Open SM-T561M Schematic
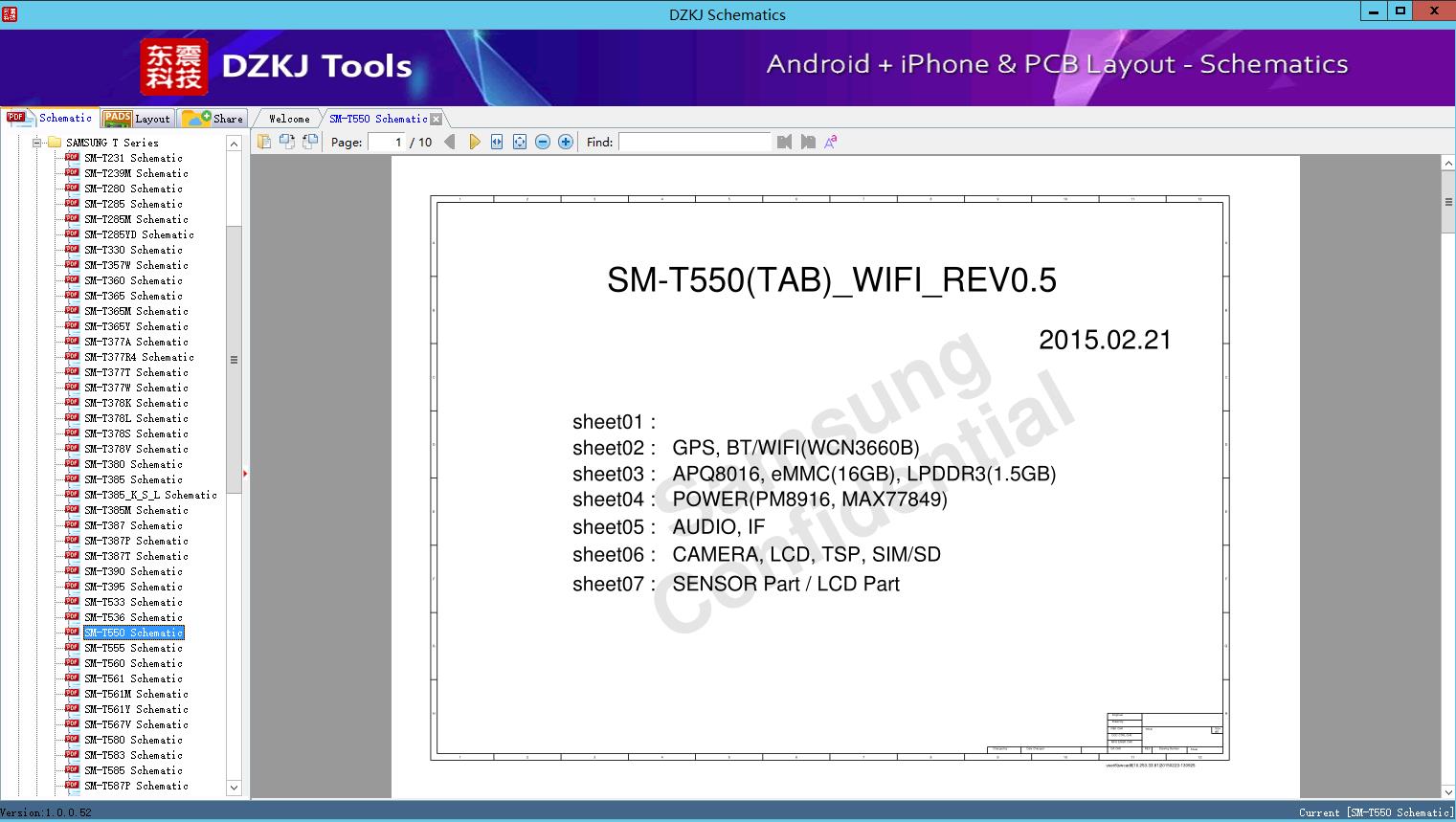Image resolution: width=1456 pixels, height=822 pixels. (136, 694)
